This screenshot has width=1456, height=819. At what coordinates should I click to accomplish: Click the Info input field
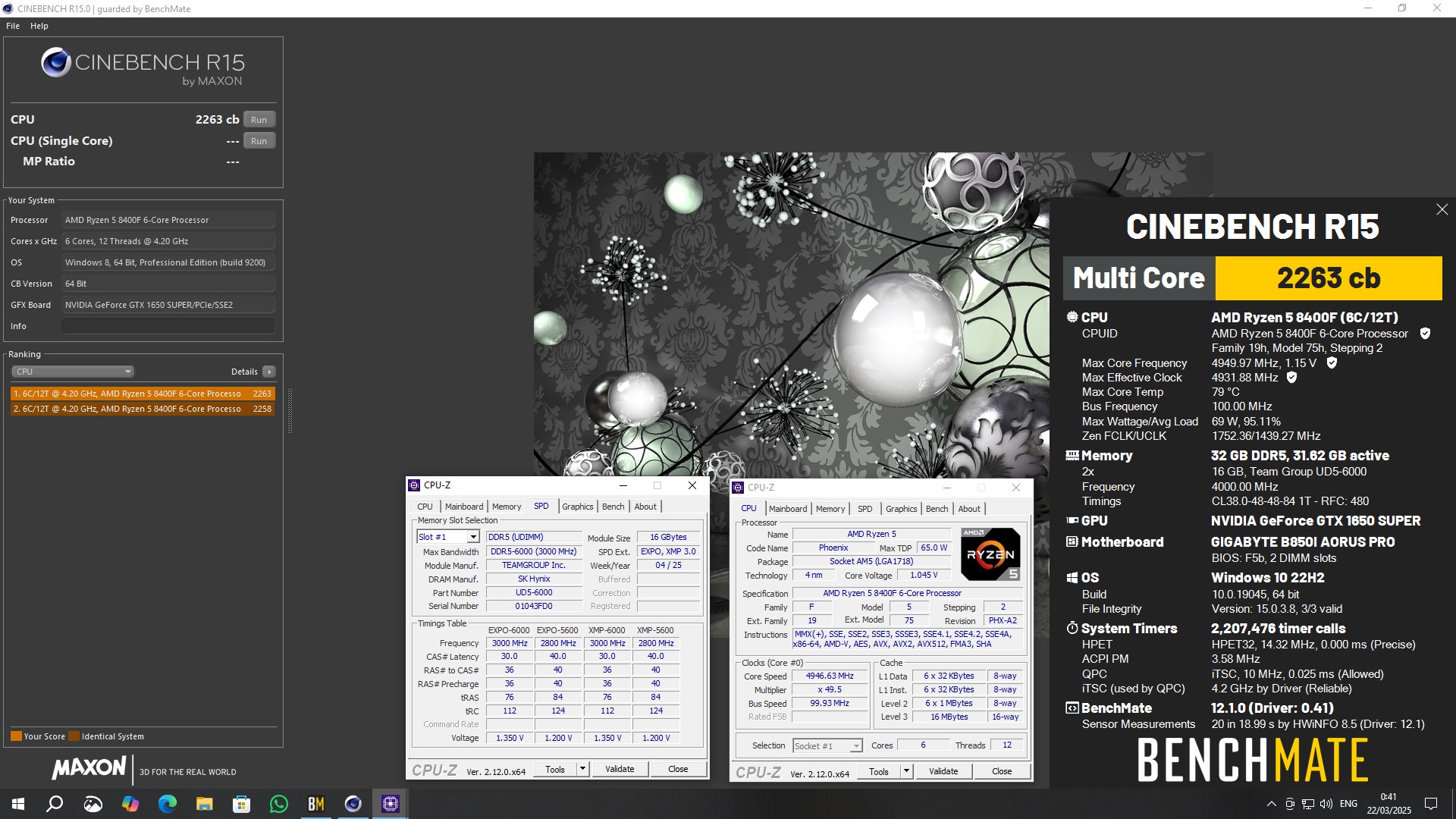click(x=168, y=326)
